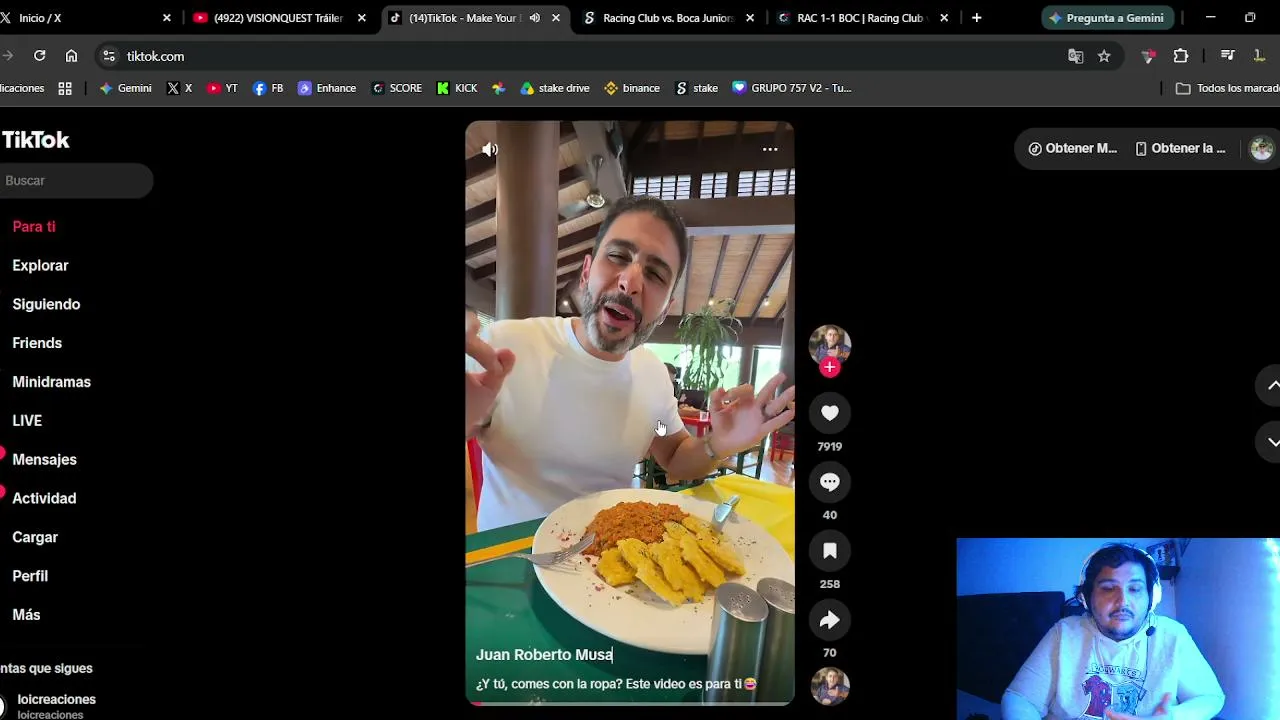This screenshot has height=720, width=1280.
Task: Close the TikTok tab
Action: (x=556, y=18)
